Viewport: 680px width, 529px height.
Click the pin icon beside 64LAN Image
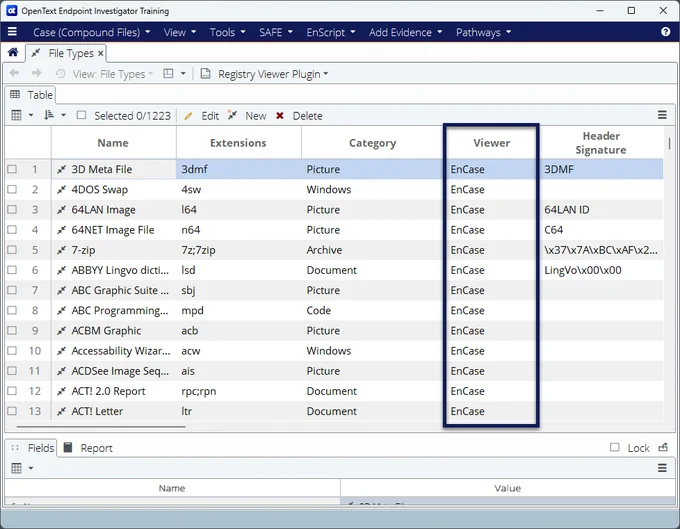62,209
